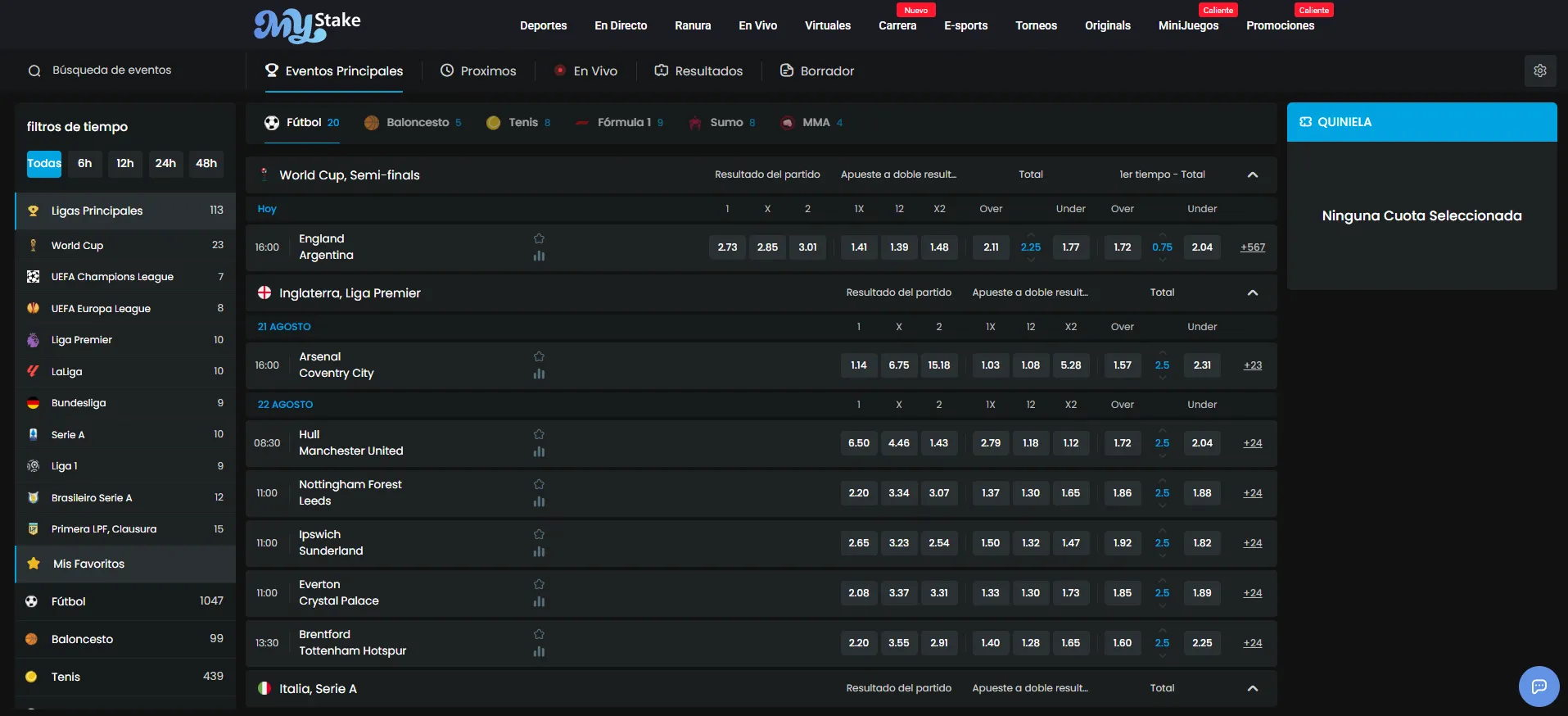Open Fútbol category with 1047 events
This screenshot has width=1568, height=716.
click(125, 601)
